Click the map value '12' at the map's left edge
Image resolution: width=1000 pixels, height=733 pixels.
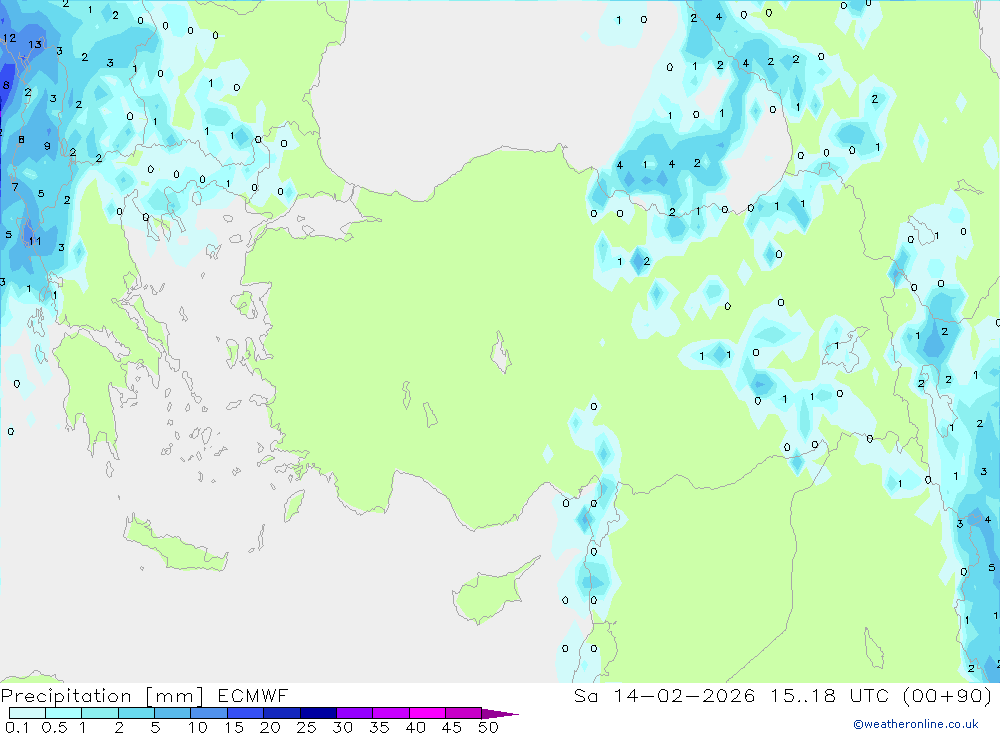pyautogui.click(x=9, y=38)
